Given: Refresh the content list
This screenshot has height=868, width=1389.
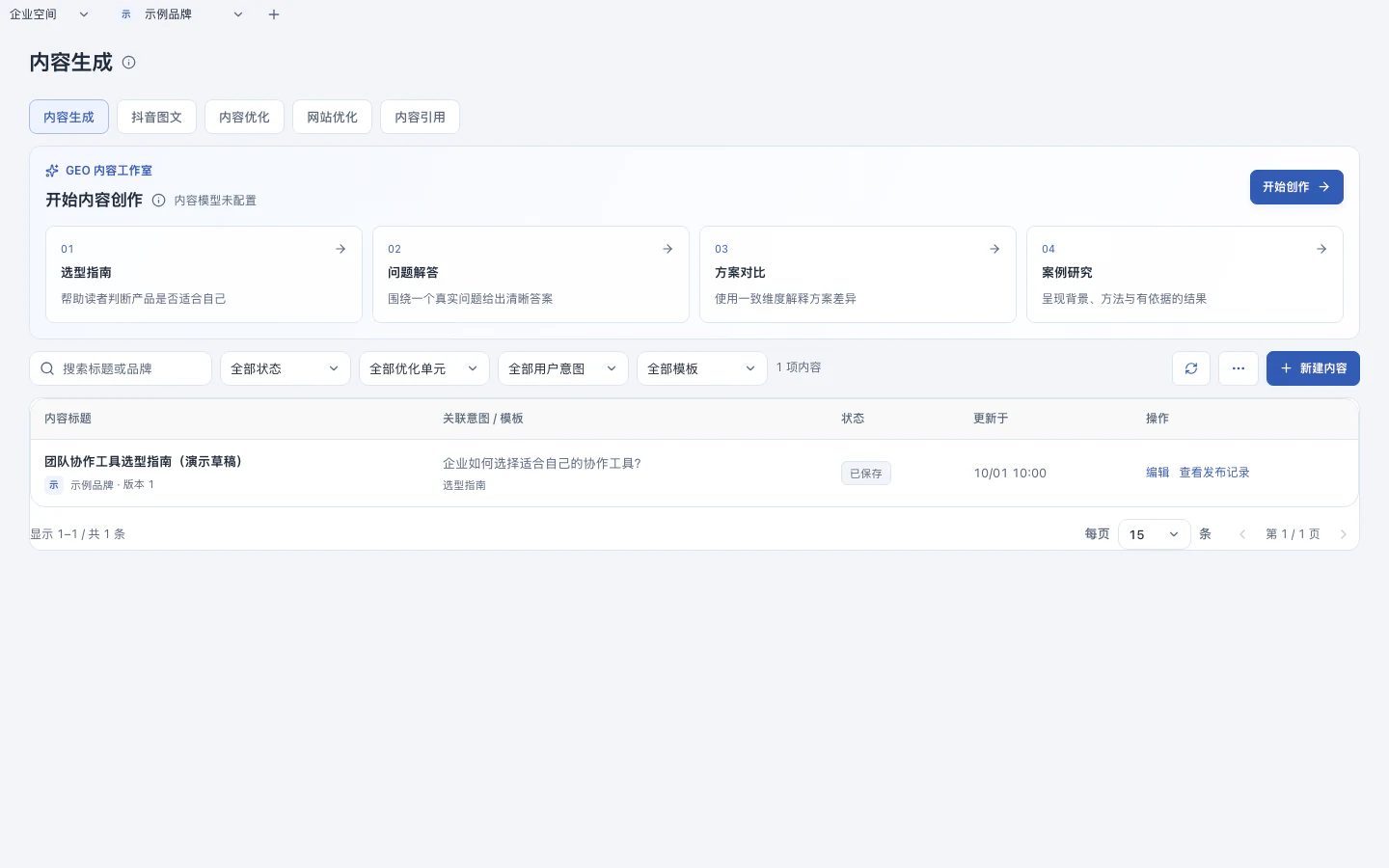Looking at the screenshot, I should (x=1191, y=368).
